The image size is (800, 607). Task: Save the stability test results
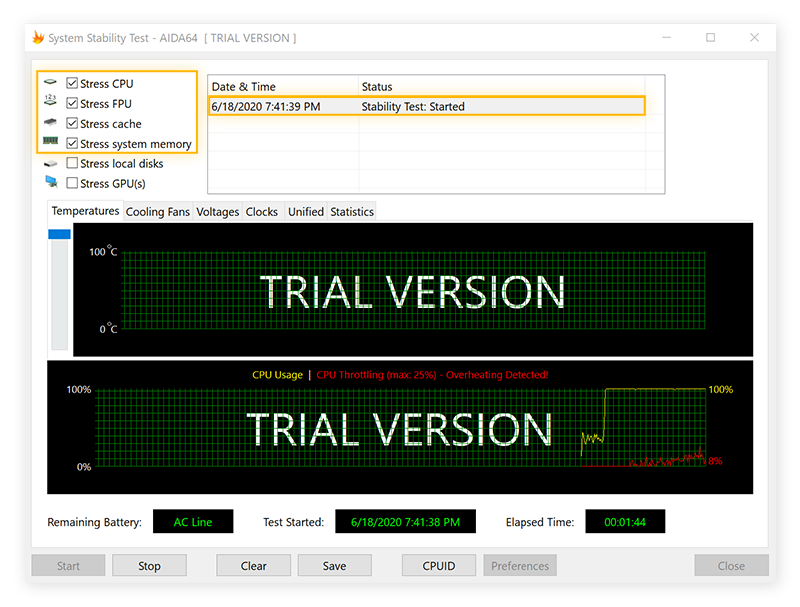334,565
